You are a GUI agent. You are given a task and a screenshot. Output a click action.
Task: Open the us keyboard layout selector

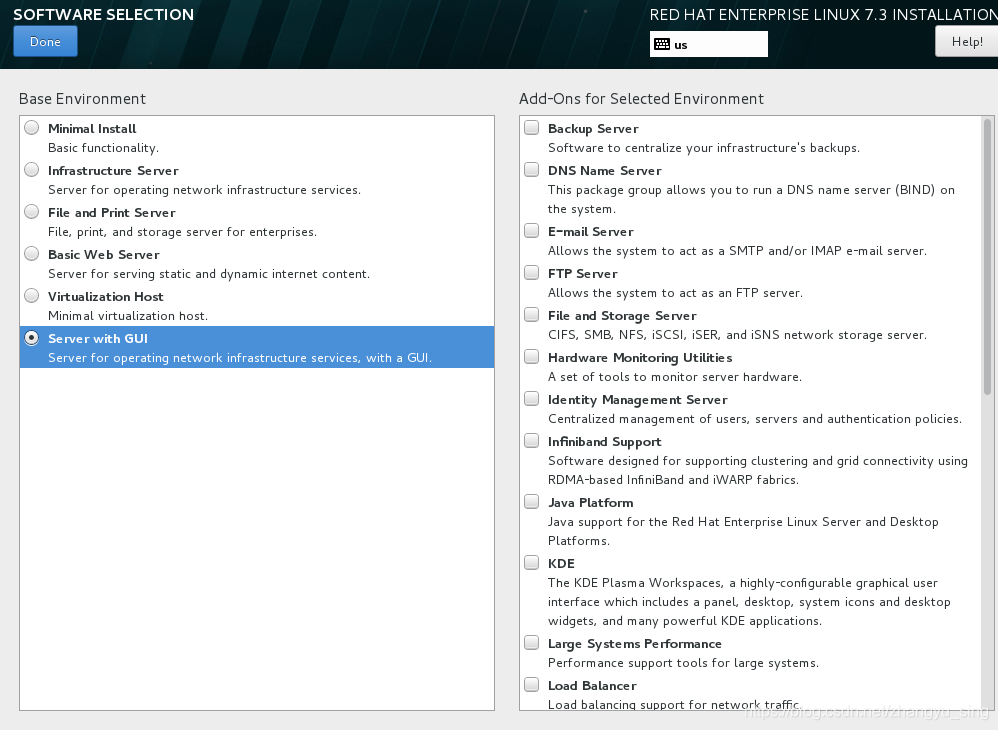(x=708, y=45)
